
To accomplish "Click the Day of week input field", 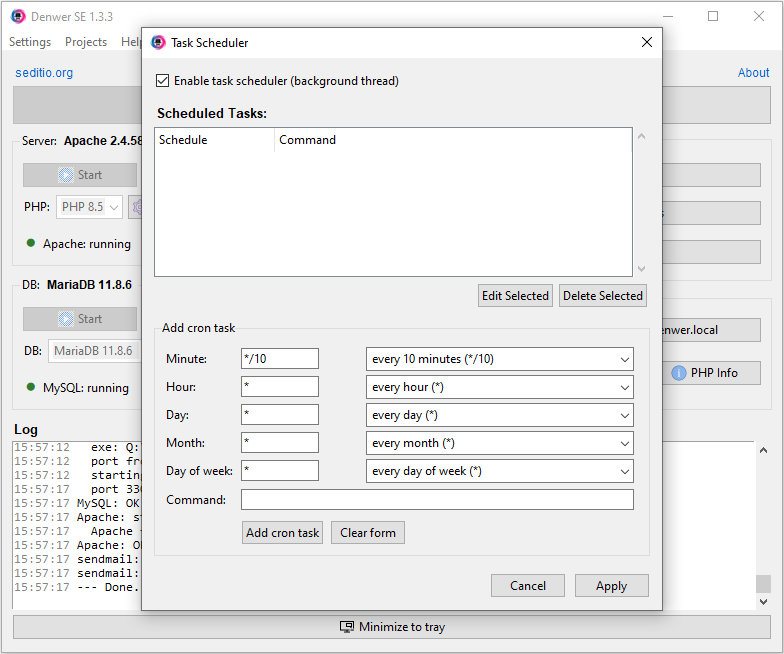I will tap(280, 470).
